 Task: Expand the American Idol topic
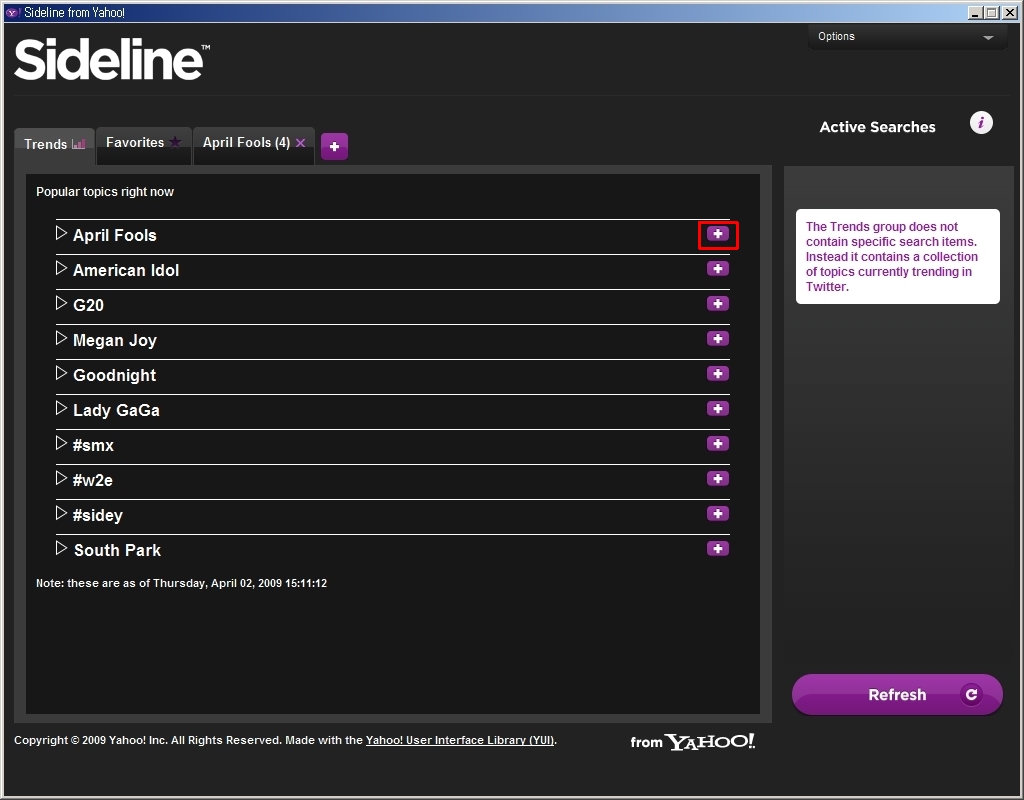[61, 268]
